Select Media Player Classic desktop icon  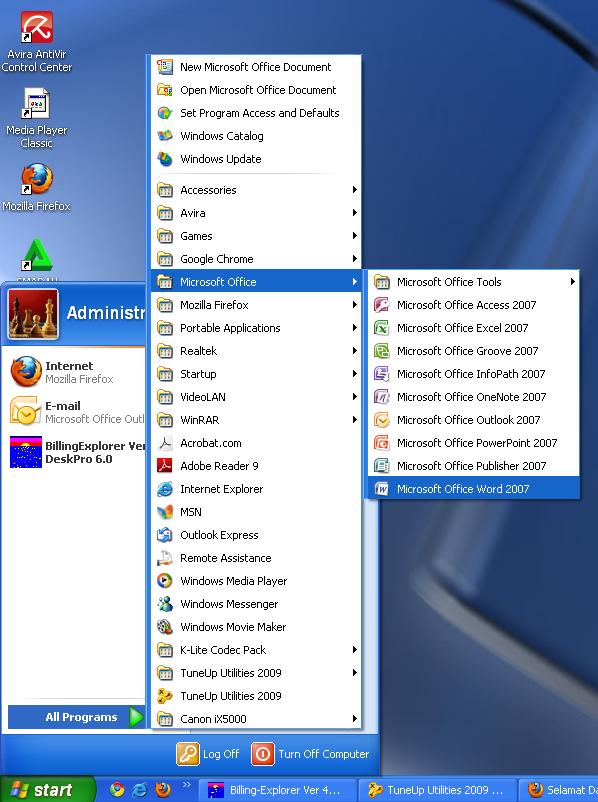(36, 118)
